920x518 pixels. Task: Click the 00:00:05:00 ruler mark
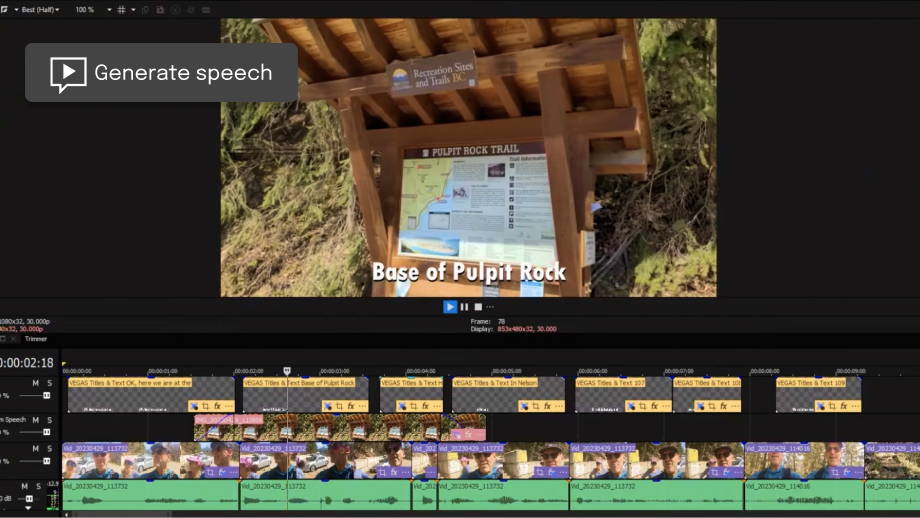pos(506,371)
